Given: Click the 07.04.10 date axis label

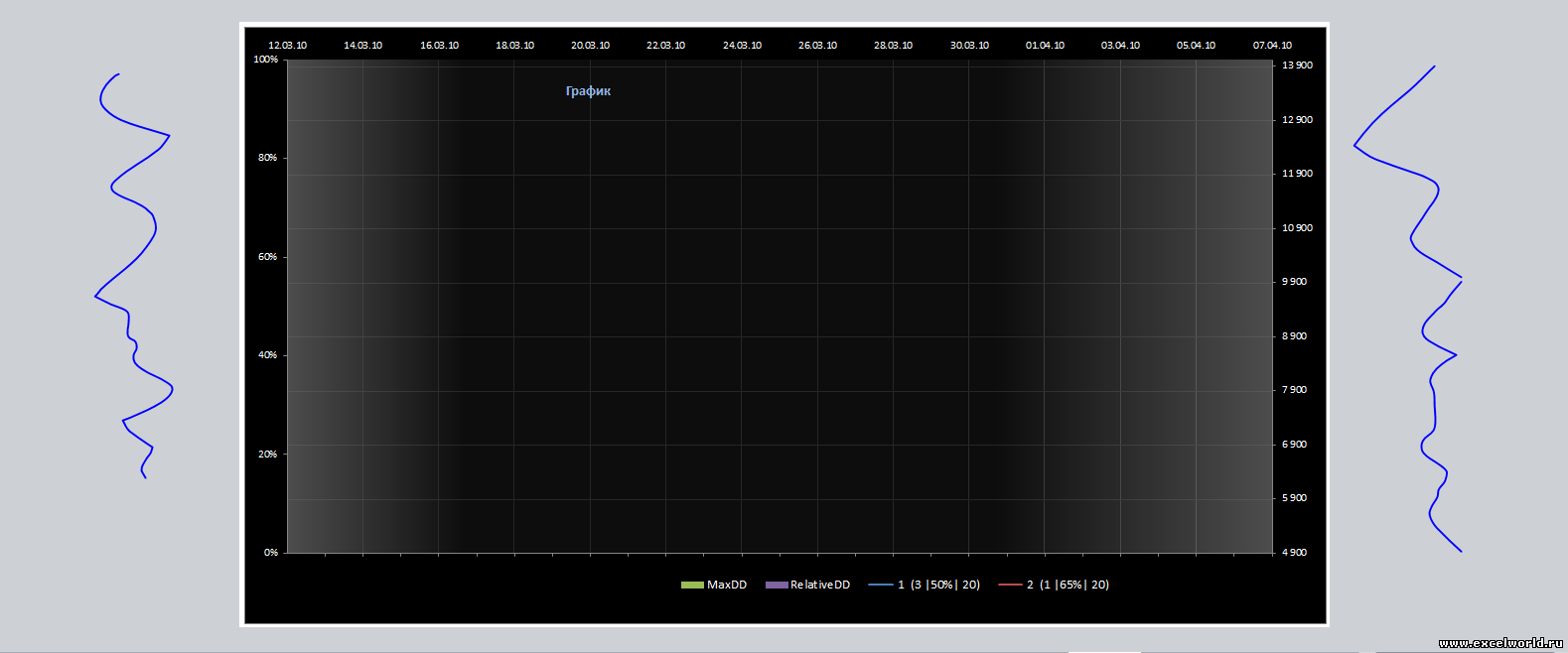Looking at the screenshot, I should pyautogui.click(x=1272, y=46).
